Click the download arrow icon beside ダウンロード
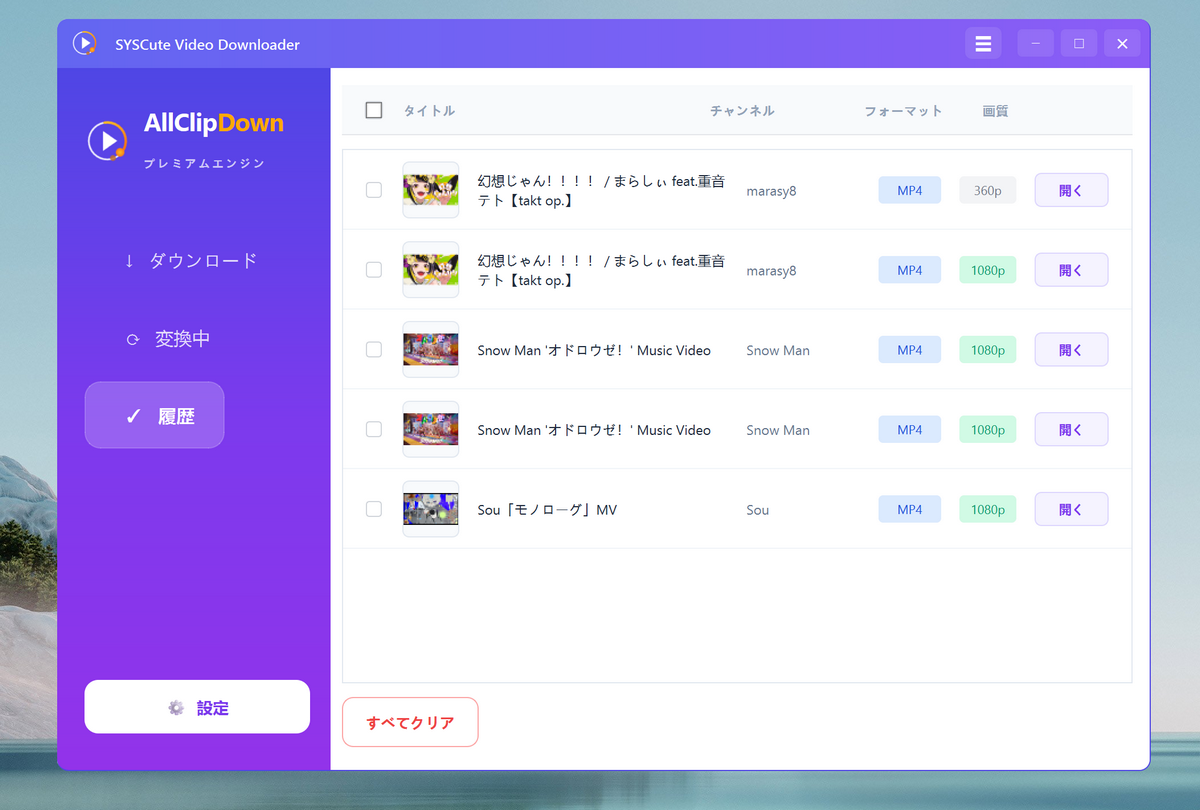The height and width of the screenshot is (810, 1200). pos(129,261)
